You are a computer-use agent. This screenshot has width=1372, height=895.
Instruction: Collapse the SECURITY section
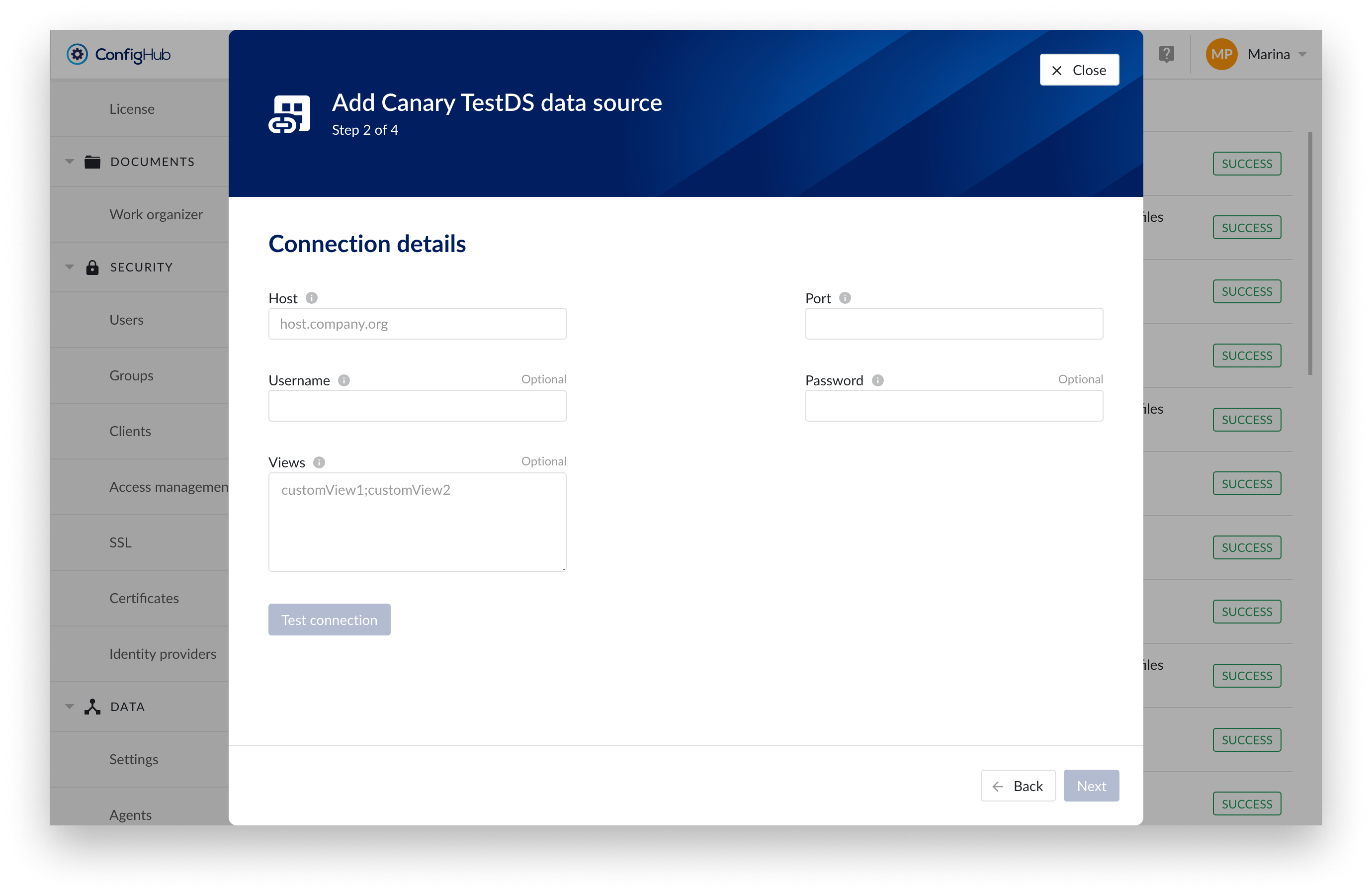[69, 267]
